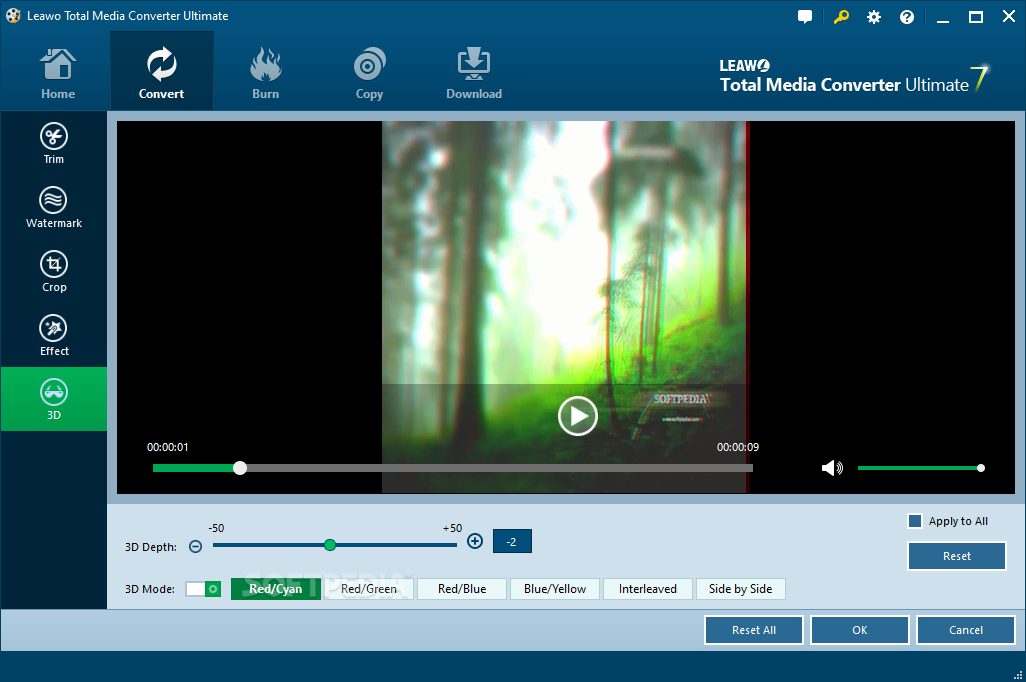
Task: Open the Copy disc module
Action: pos(369,73)
